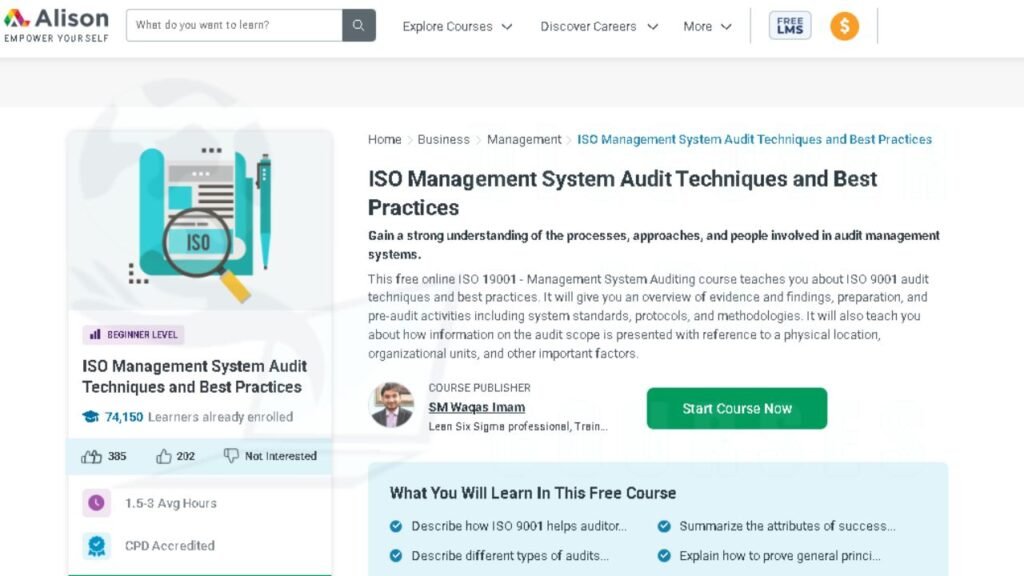Click the EMPOWER YOURSELF tagline
Image resolution: width=1024 pixels, height=576 pixels.
point(57,38)
